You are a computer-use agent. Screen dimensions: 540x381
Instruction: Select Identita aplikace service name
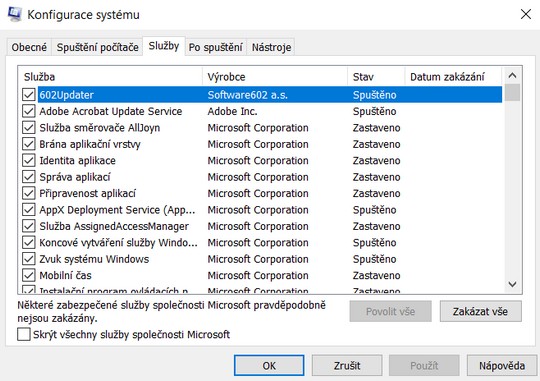pyautogui.click(x=77, y=161)
